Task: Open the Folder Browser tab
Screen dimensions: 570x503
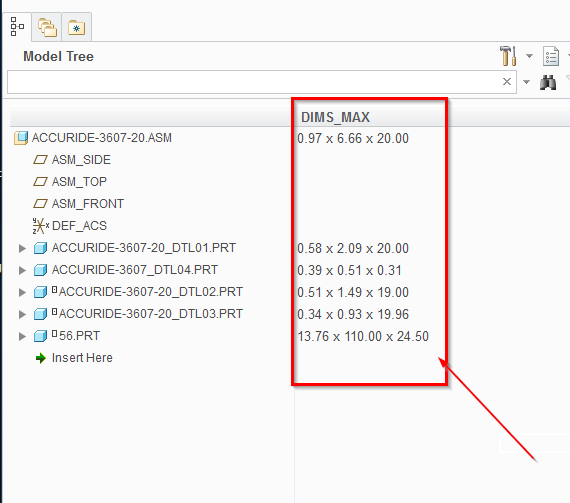Action: pyautogui.click(x=76, y=27)
